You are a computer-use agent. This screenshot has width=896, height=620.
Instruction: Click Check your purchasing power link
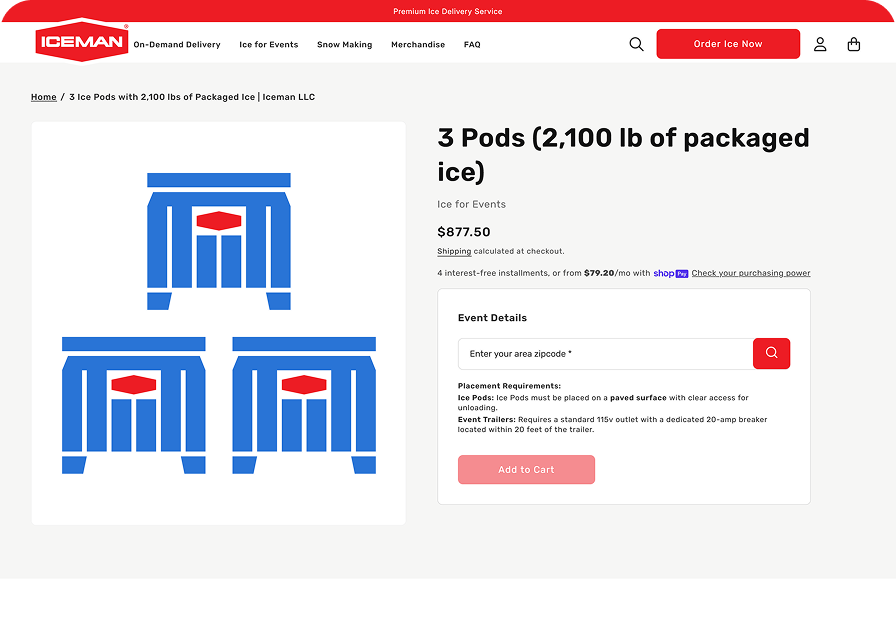[x=750, y=273]
